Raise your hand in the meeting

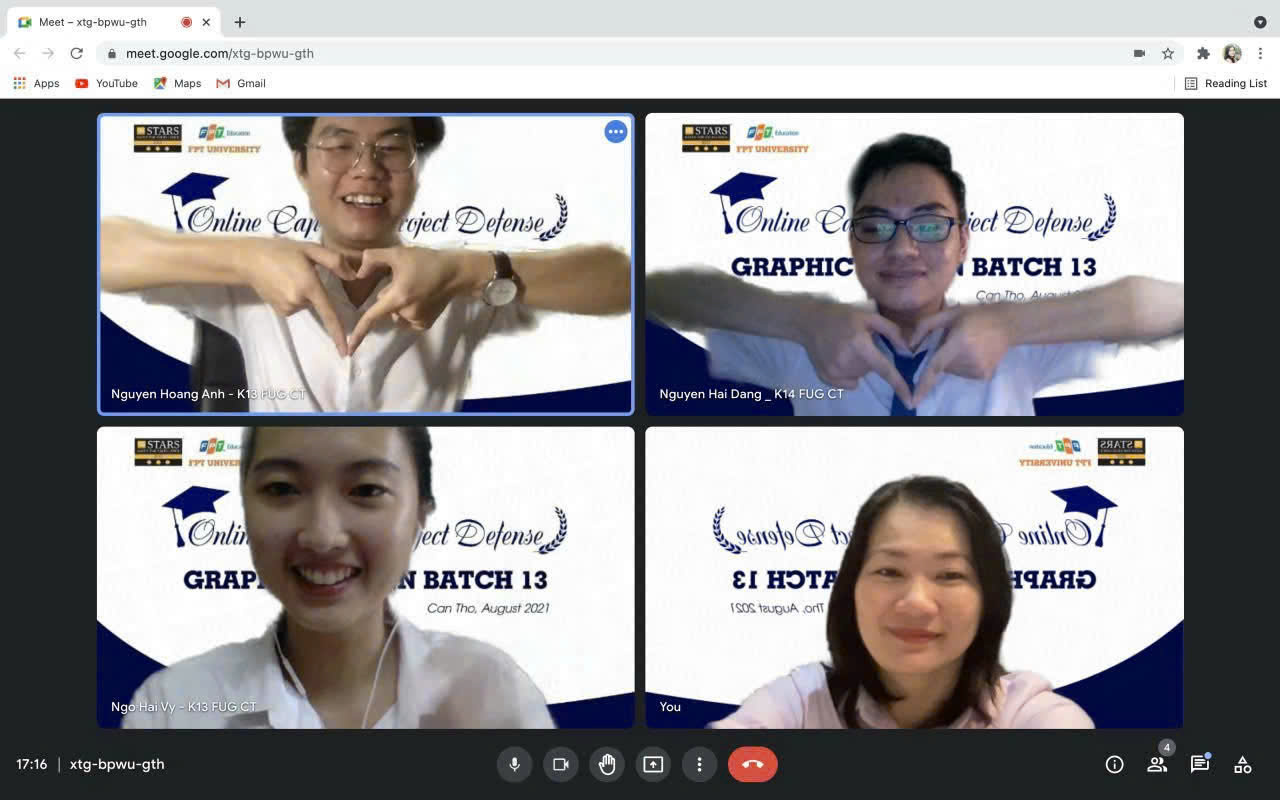coord(607,764)
